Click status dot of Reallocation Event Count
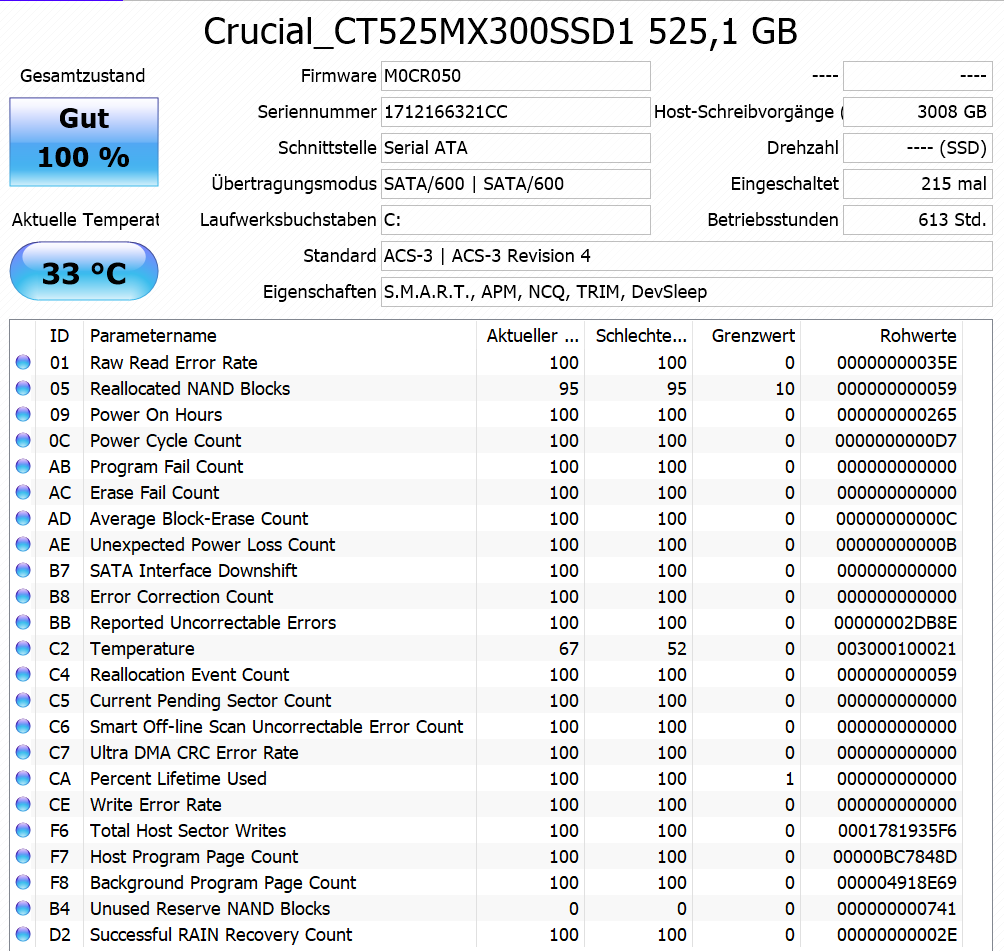The width and height of the screenshot is (1004, 951). [x=23, y=674]
